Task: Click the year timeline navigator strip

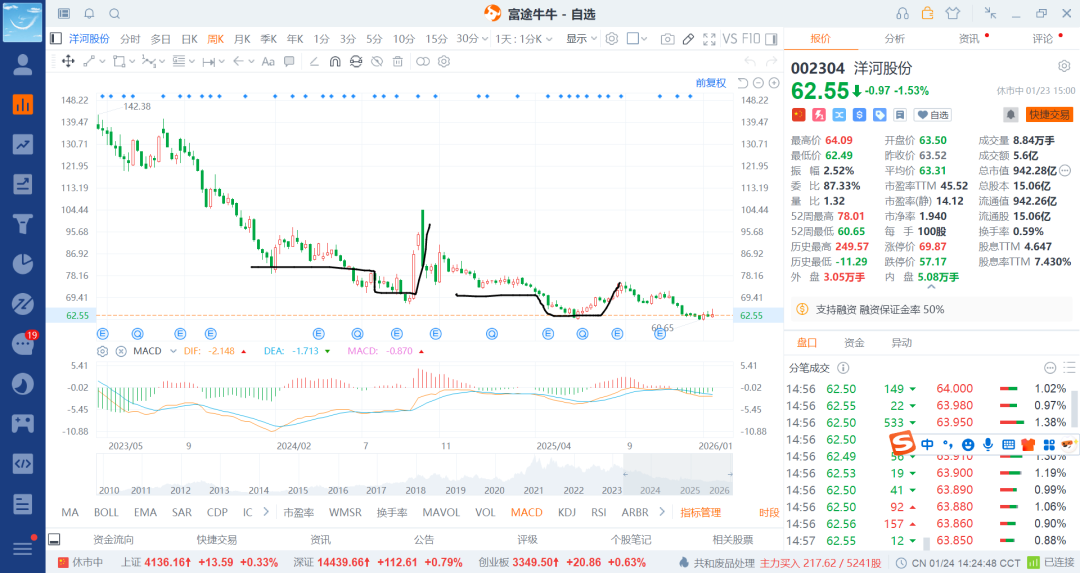Action: [x=415, y=477]
